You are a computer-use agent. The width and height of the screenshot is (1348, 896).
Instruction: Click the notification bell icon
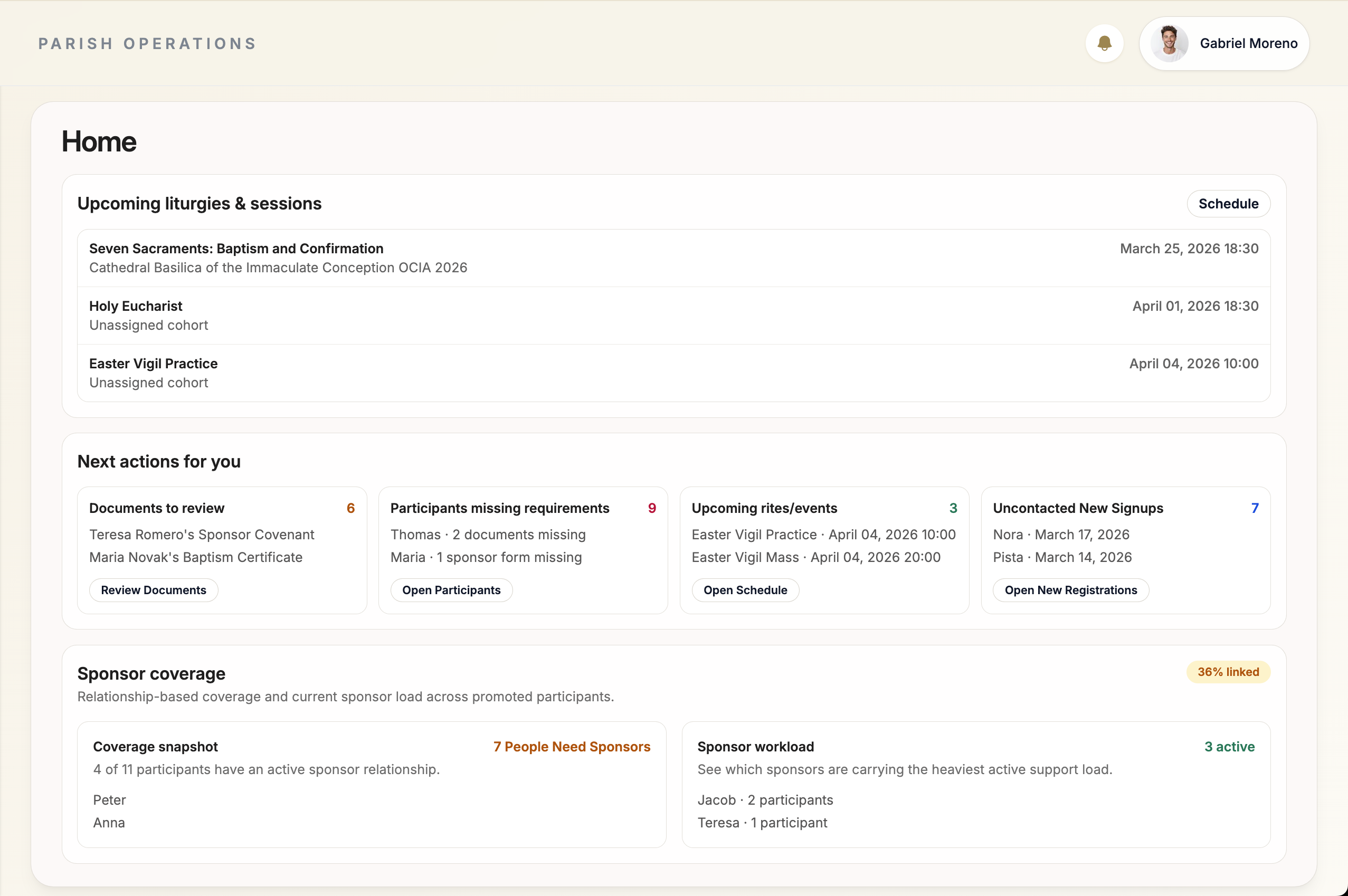(x=1104, y=43)
